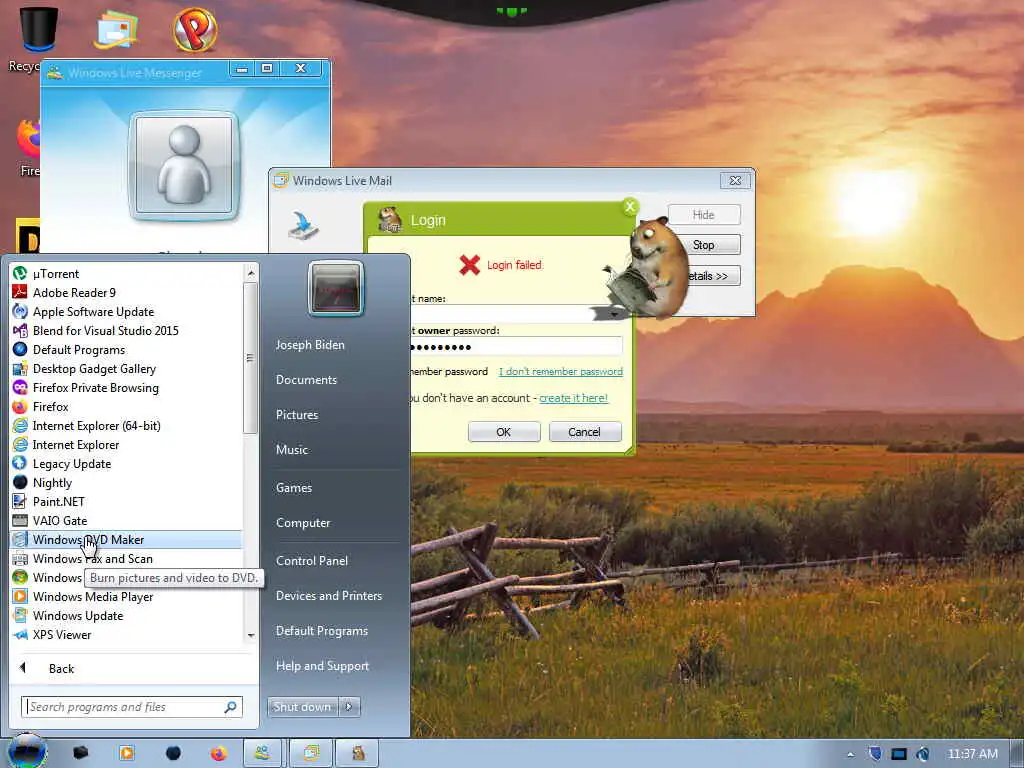
Task: Open the name dropdown in Login dialog
Action: coord(614,314)
